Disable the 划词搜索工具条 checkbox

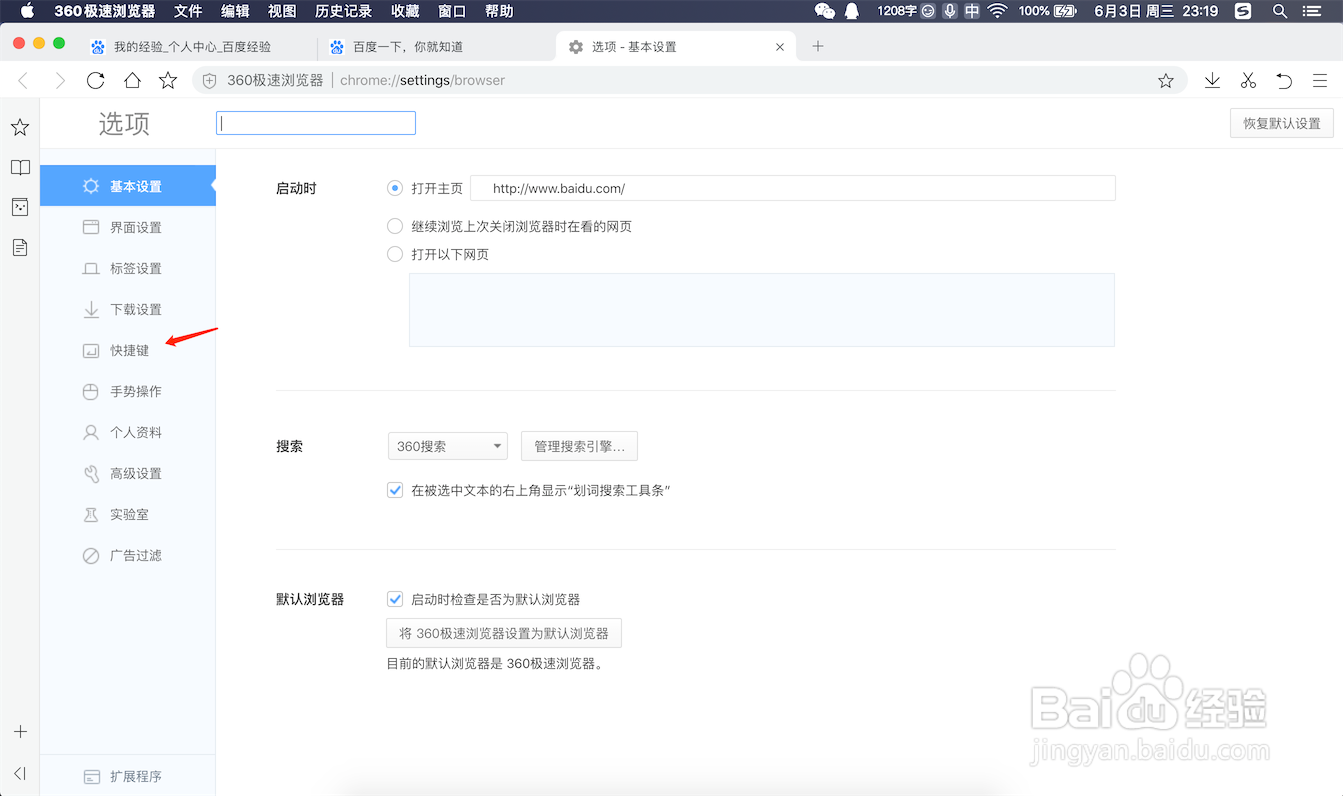tap(395, 490)
